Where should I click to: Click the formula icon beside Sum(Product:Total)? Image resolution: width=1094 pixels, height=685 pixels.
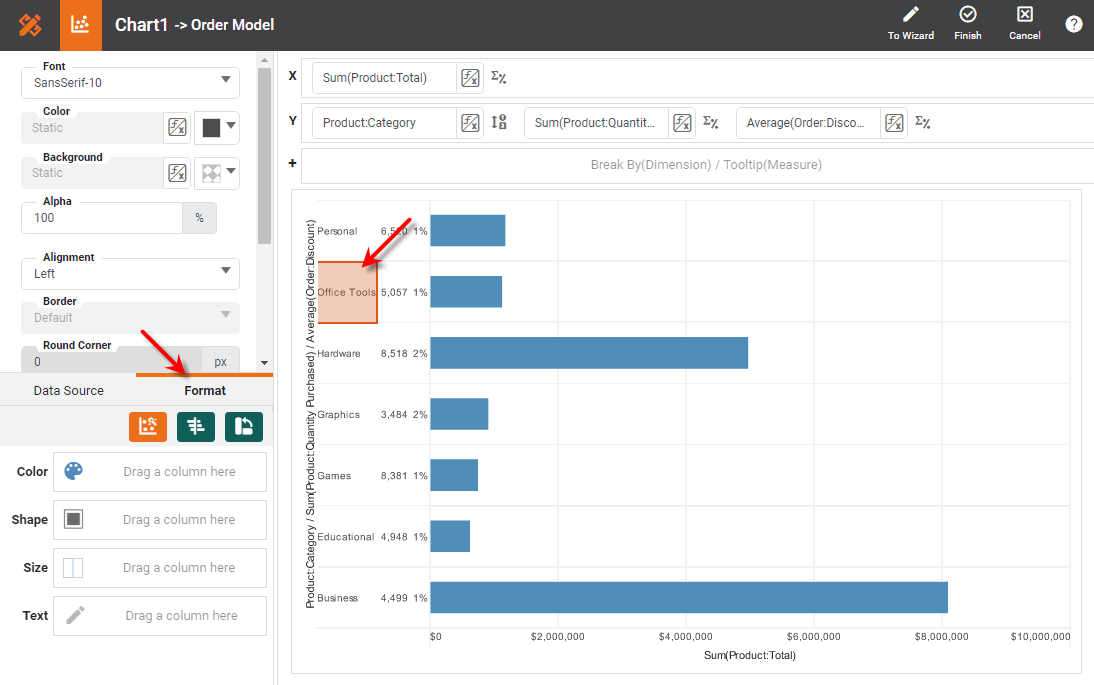click(x=470, y=78)
